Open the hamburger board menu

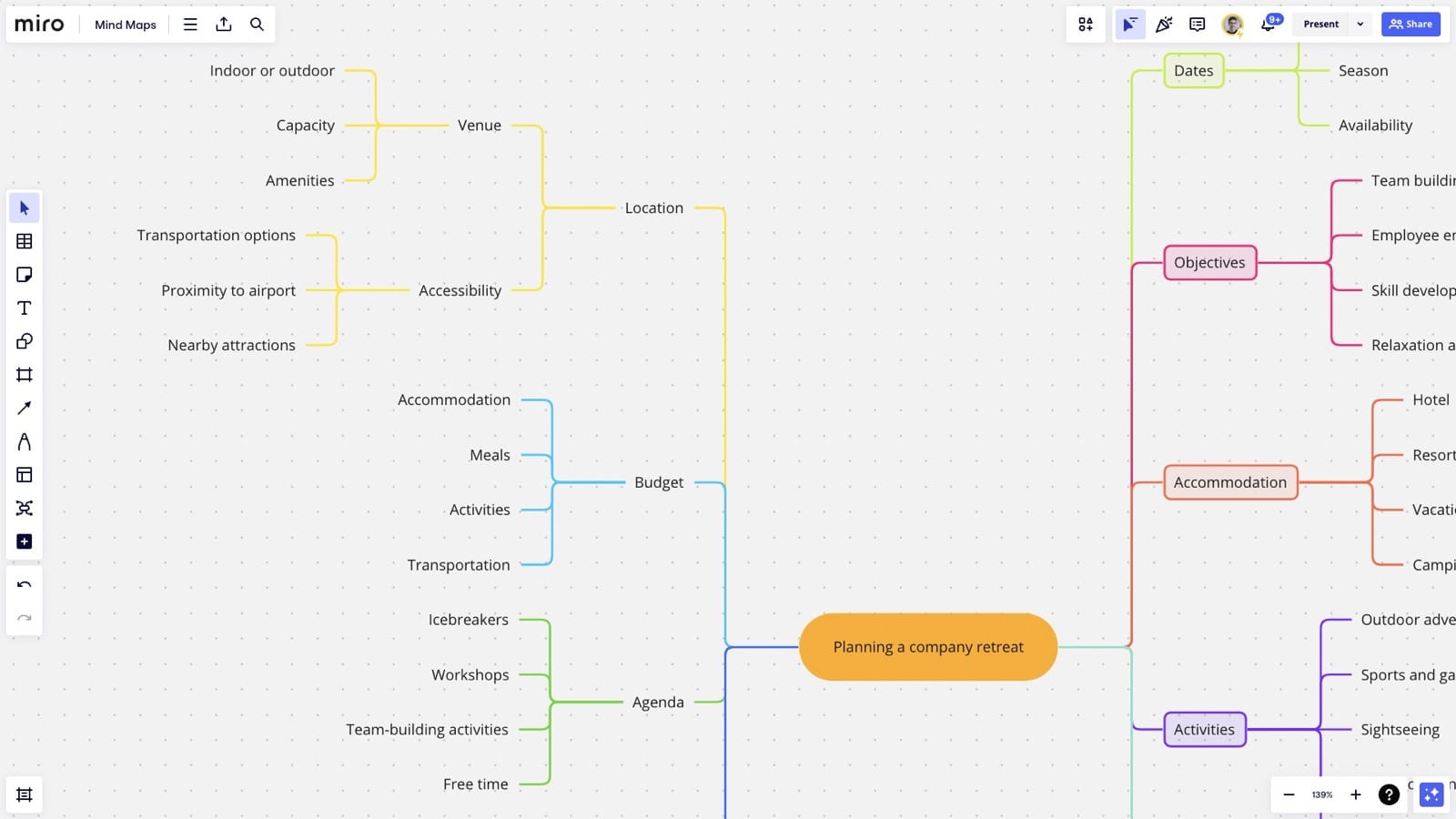[190, 25]
